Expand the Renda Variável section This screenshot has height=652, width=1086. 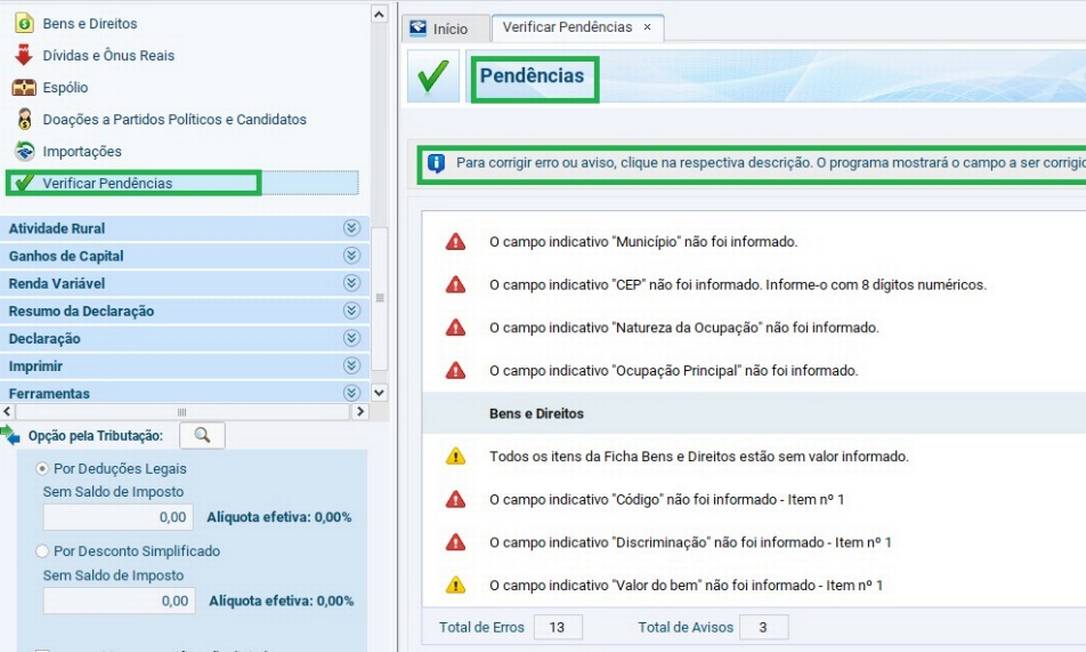(x=351, y=283)
